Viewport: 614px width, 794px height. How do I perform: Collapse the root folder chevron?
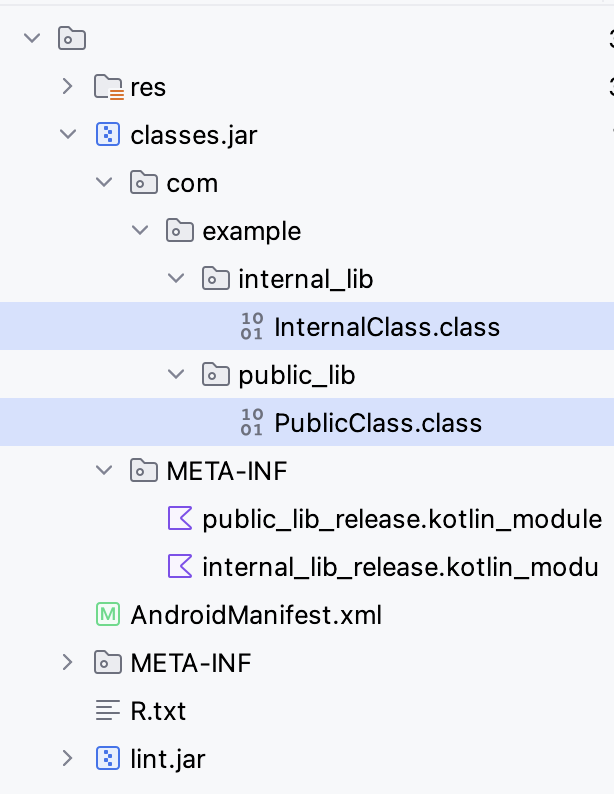[32, 38]
